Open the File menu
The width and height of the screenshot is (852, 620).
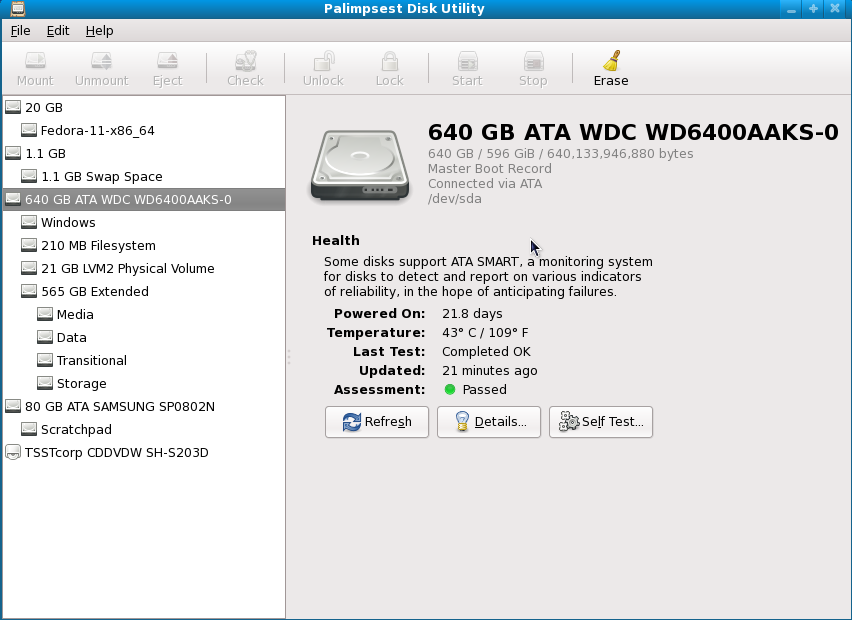[x=21, y=31]
